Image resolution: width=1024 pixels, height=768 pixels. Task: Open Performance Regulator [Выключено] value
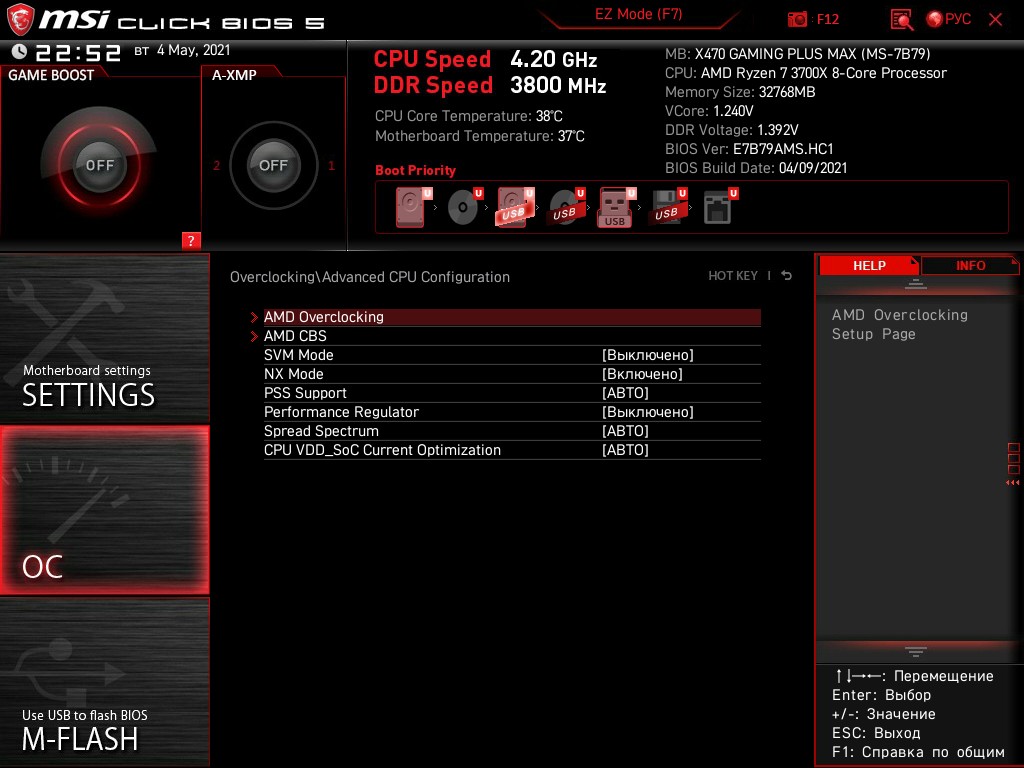(647, 411)
